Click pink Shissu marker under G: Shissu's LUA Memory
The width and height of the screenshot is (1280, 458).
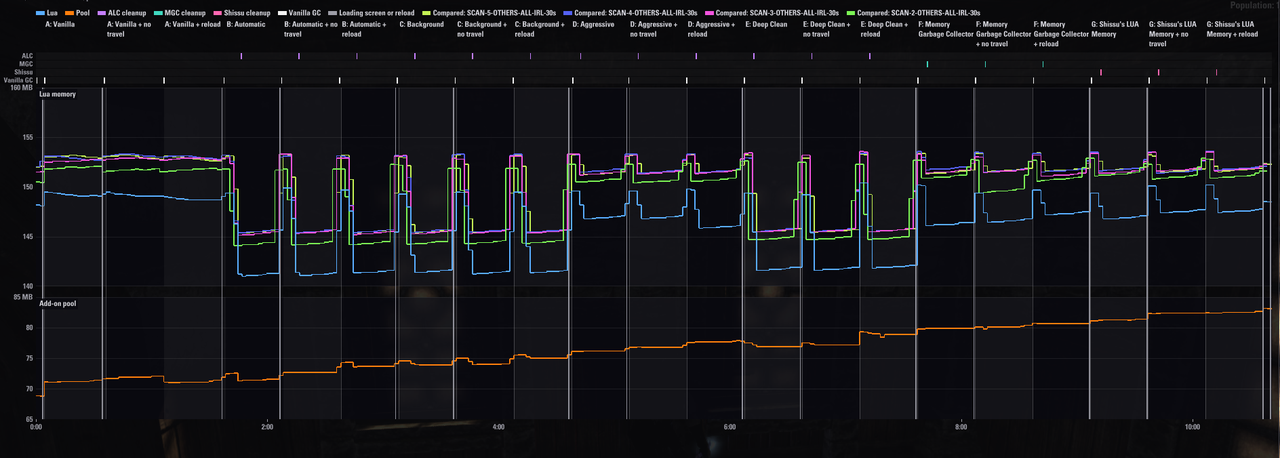(1100, 72)
